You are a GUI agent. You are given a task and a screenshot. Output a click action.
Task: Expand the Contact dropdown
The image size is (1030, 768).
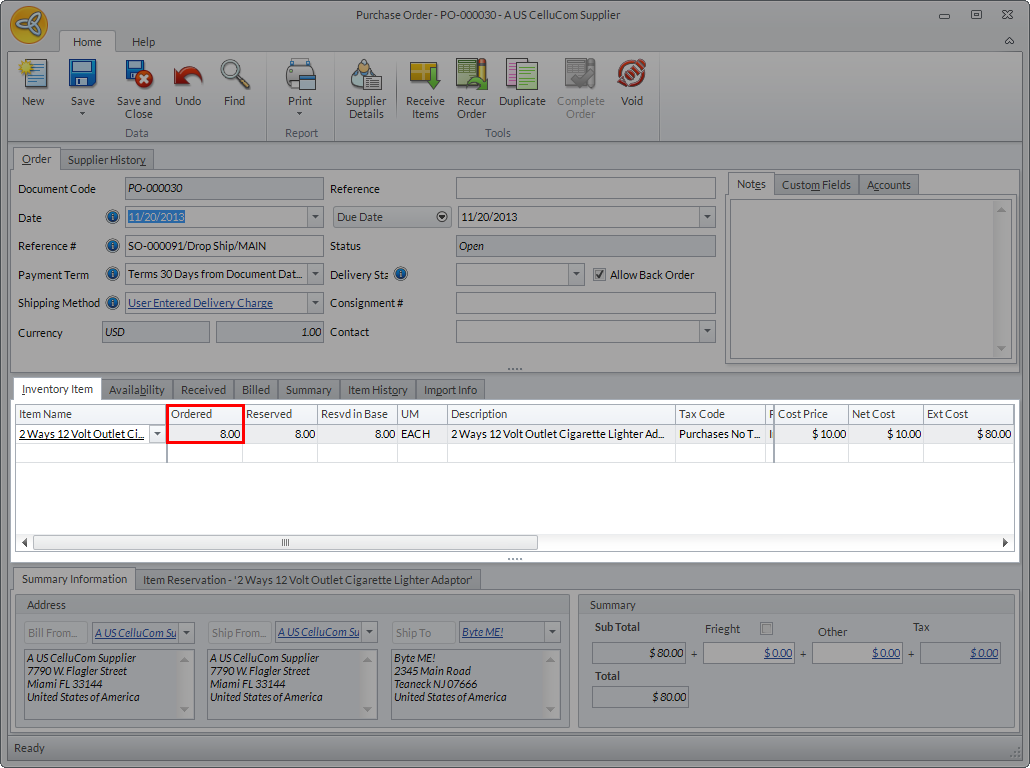pos(707,332)
